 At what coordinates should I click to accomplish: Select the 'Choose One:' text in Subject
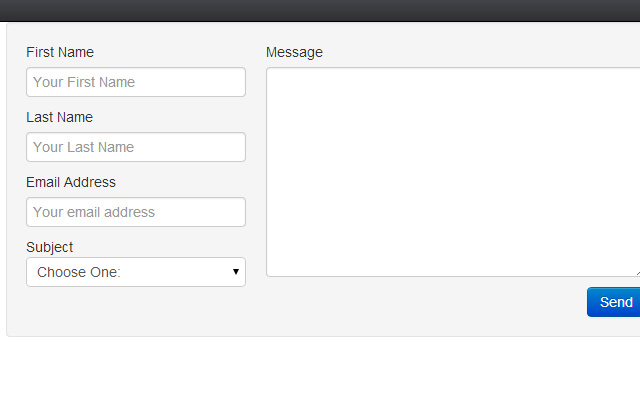(79, 272)
